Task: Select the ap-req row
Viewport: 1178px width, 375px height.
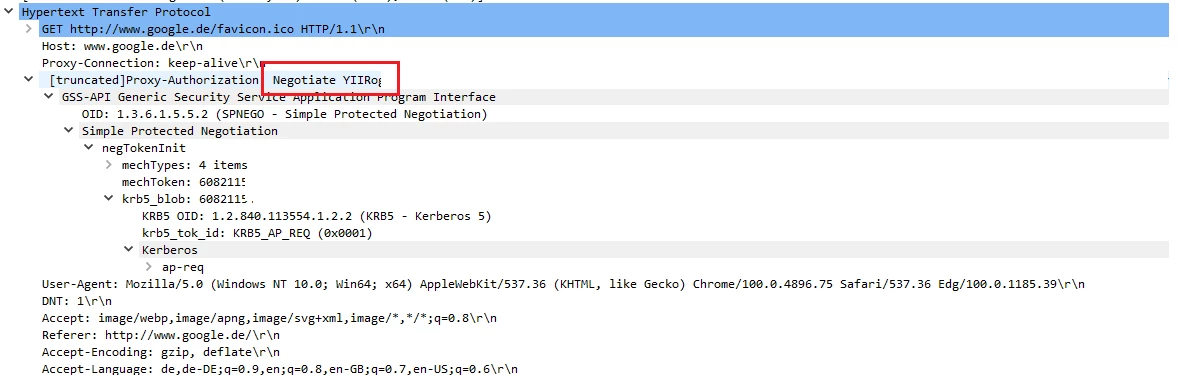Action: (x=183, y=267)
